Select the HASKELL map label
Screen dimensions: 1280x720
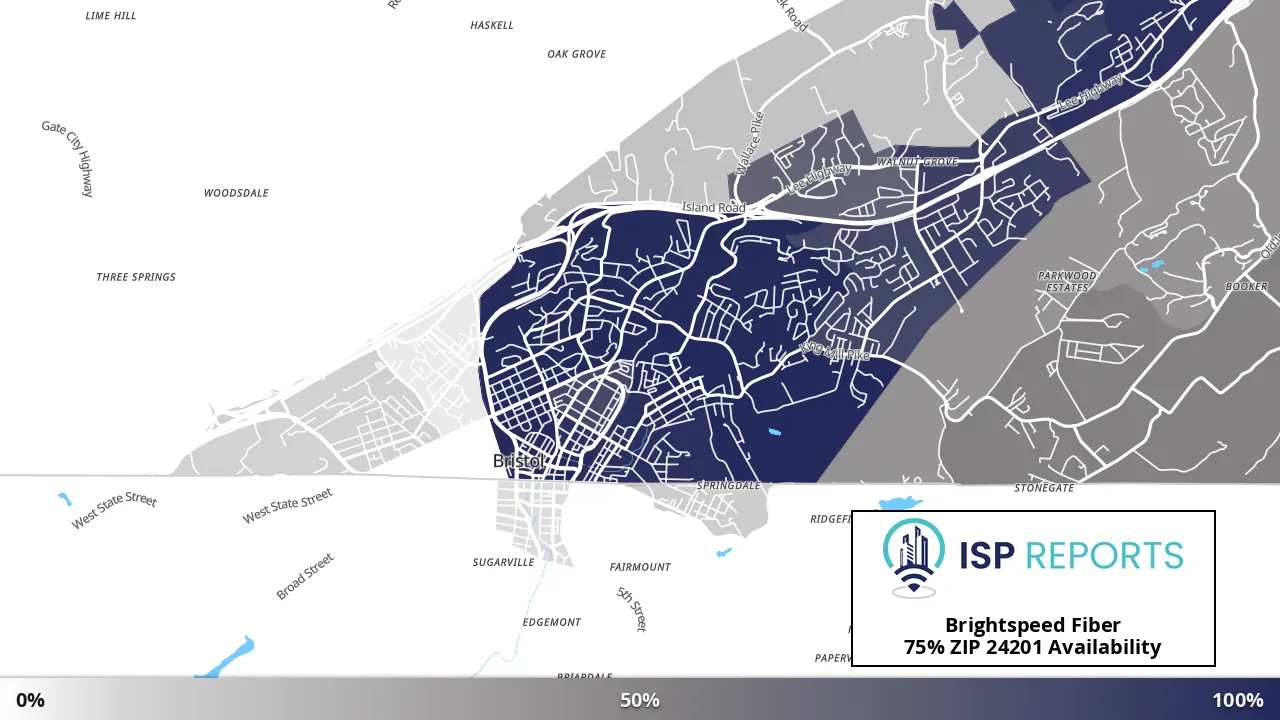point(492,25)
